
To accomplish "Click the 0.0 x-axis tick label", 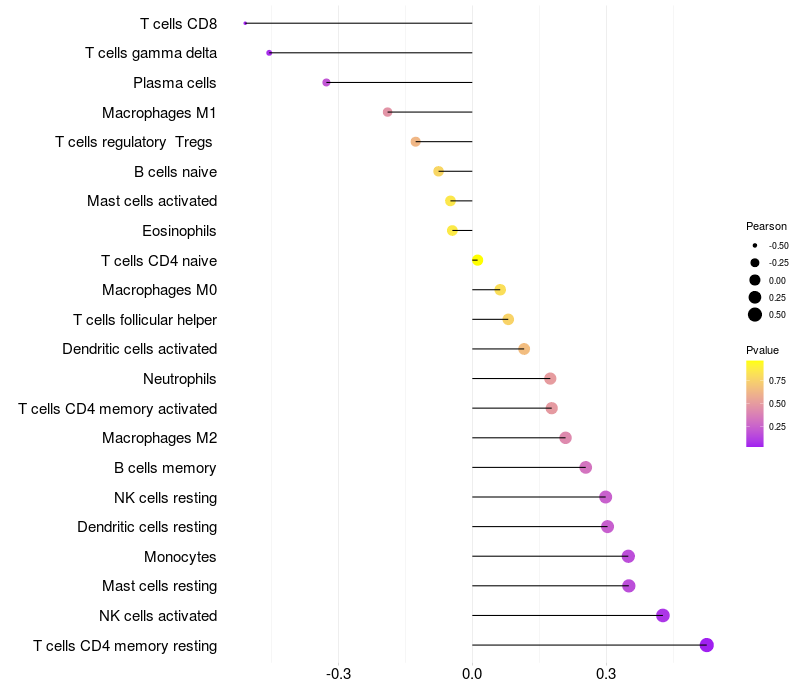I will pos(472,673).
